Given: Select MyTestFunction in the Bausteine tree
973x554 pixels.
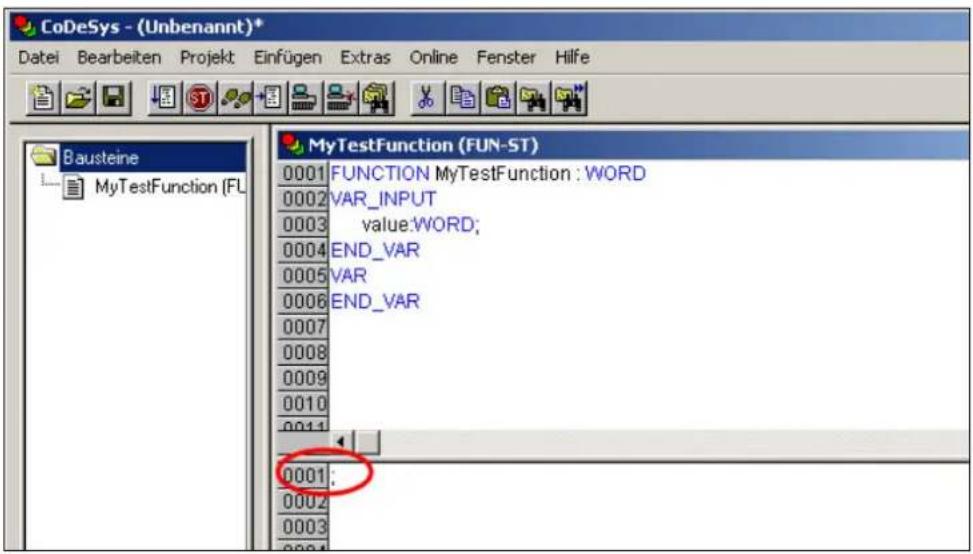Looking at the screenshot, I should click(169, 187).
